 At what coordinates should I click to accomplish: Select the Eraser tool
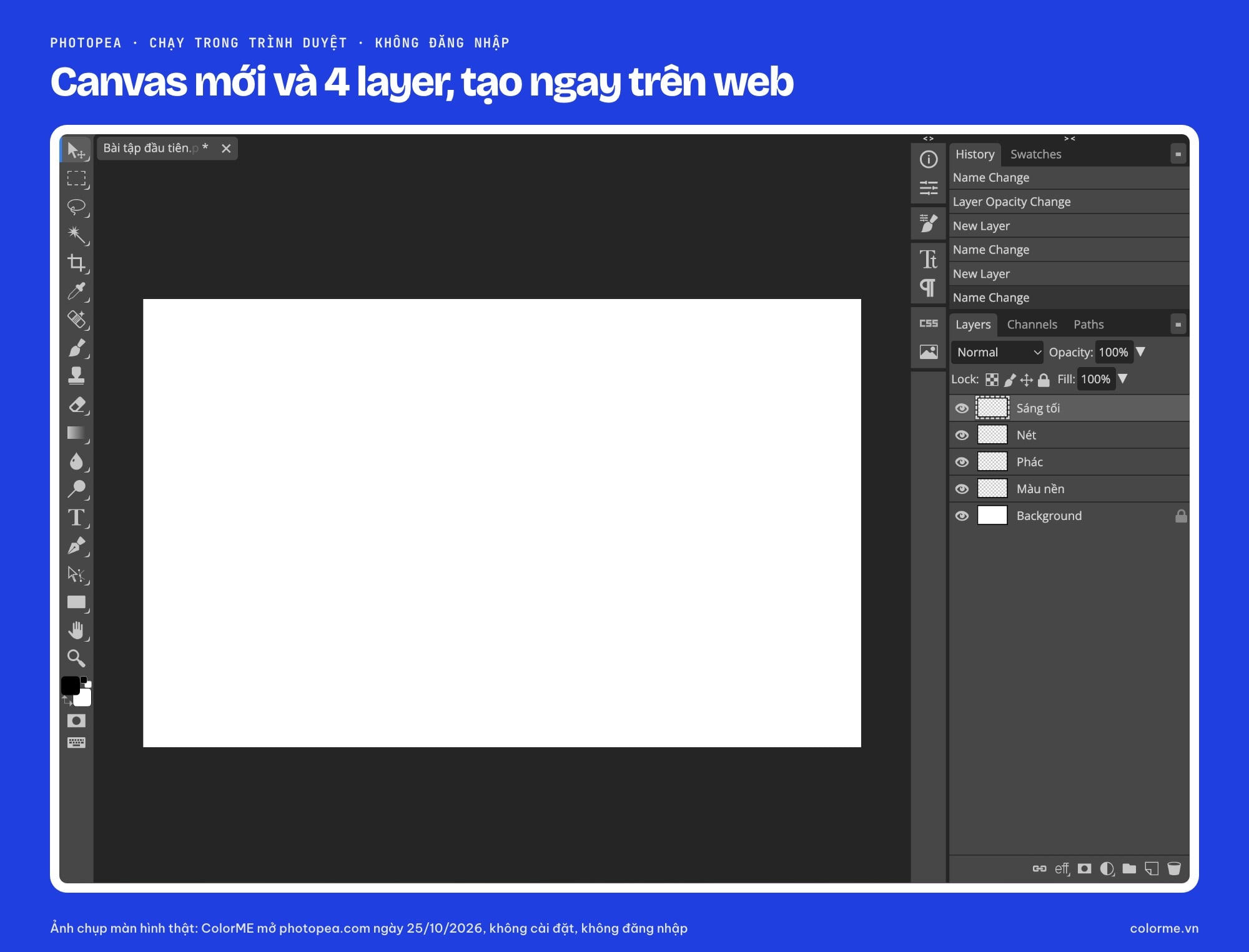coord(76,405)
